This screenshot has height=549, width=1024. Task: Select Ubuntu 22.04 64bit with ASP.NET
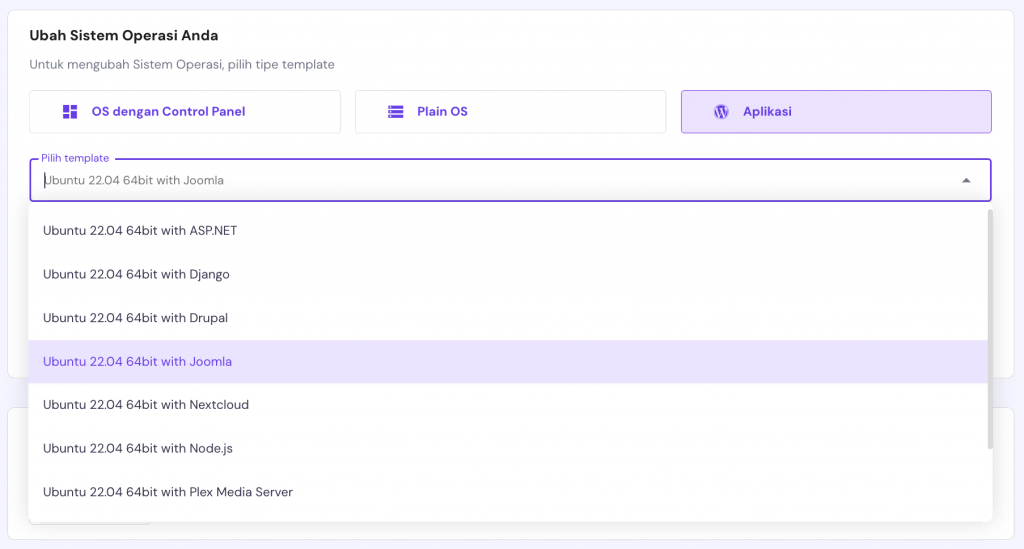pos(140,230)
